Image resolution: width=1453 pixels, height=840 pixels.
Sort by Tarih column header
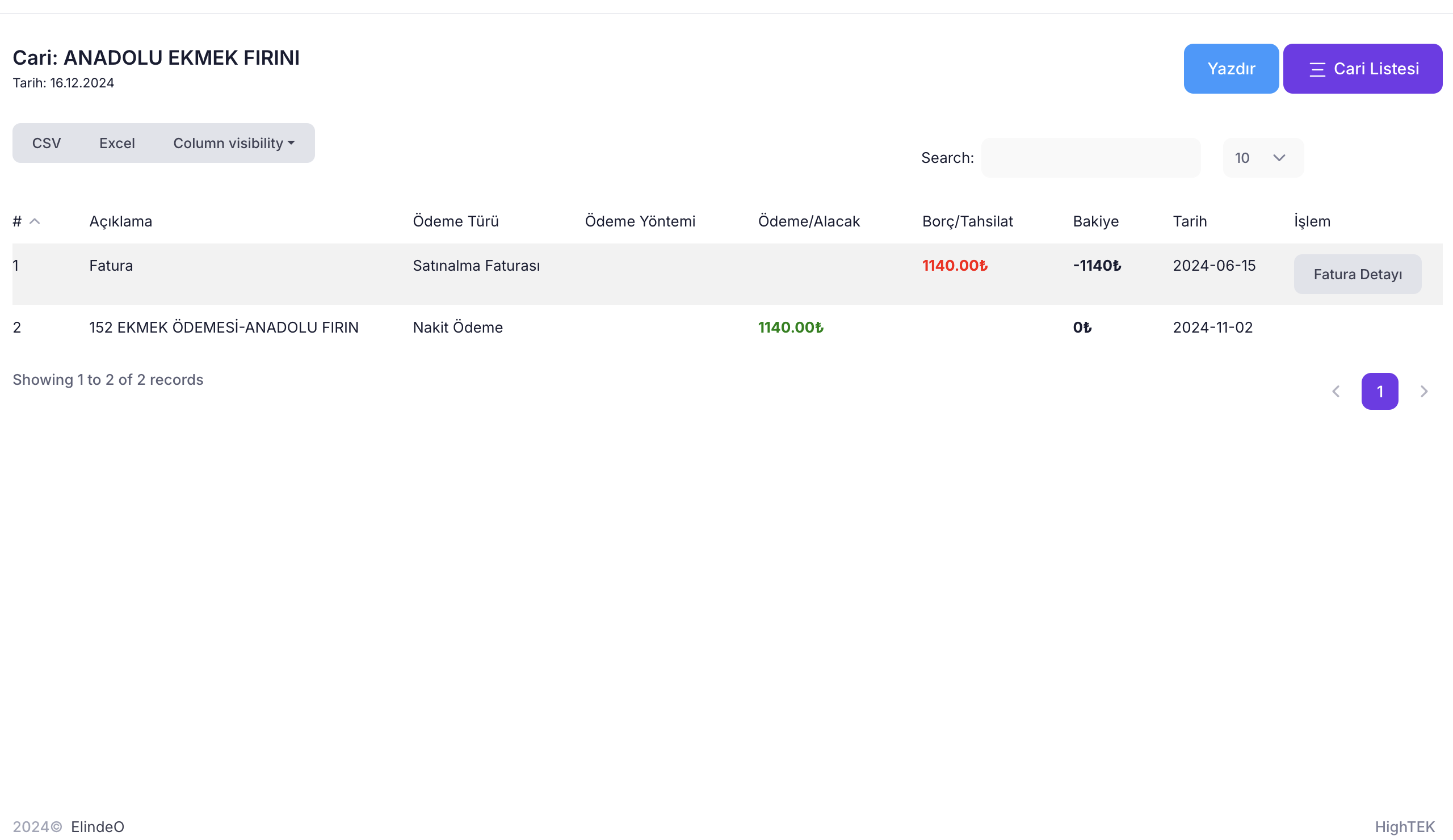click(x=1190, y=221)
